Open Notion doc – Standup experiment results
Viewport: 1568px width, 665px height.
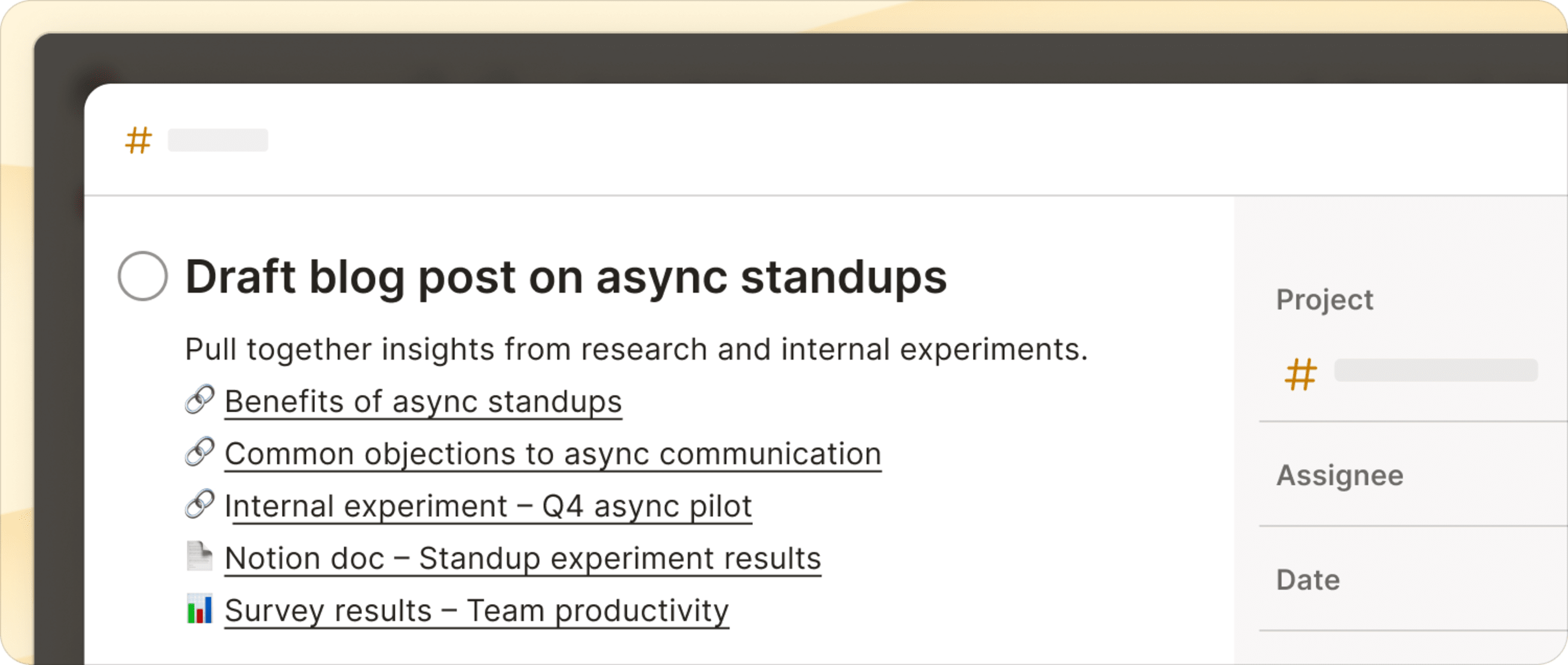522,557
